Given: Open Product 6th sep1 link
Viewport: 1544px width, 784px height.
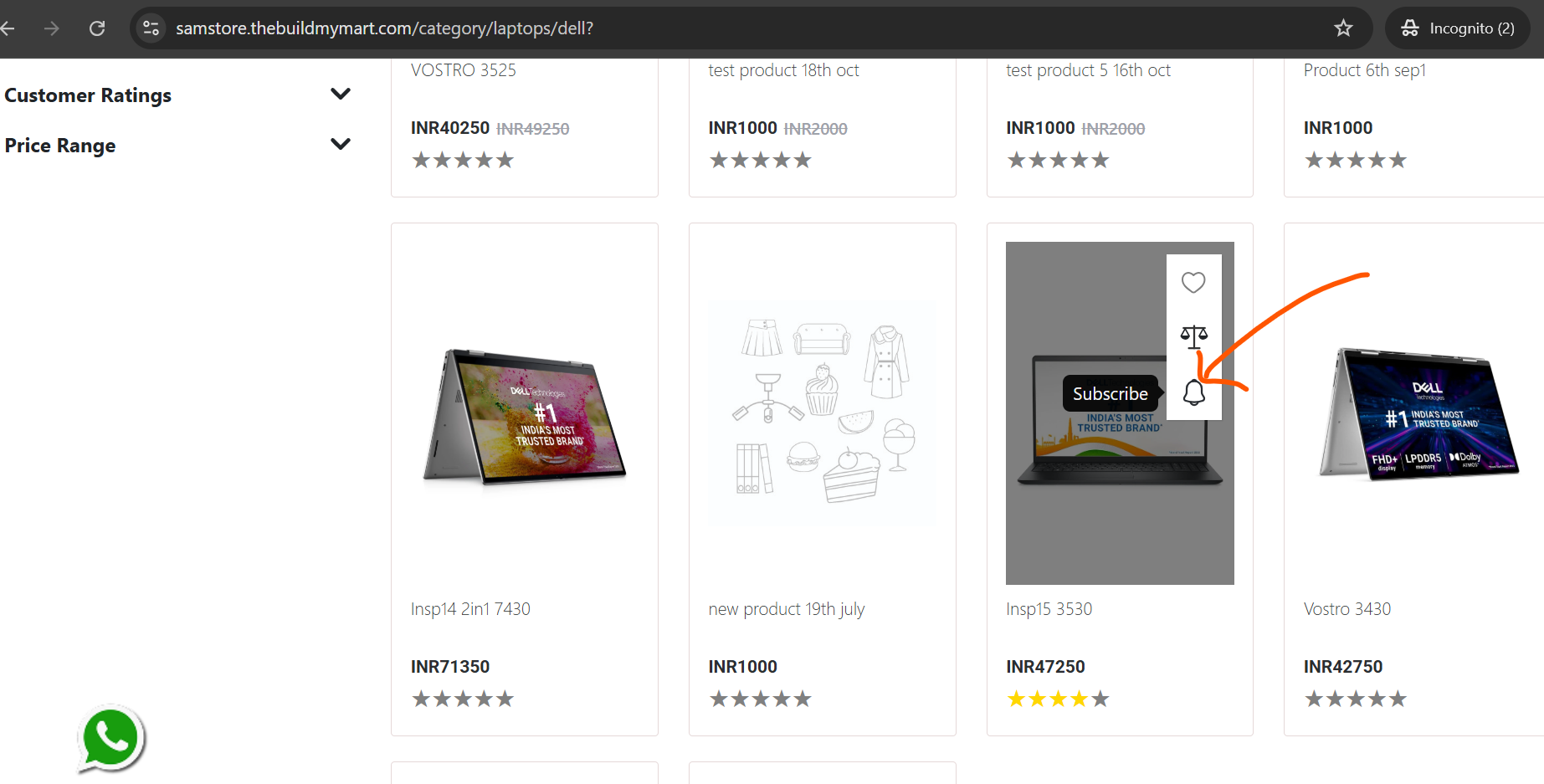Looking at the screenshot, I should [x=1365, y=70].
